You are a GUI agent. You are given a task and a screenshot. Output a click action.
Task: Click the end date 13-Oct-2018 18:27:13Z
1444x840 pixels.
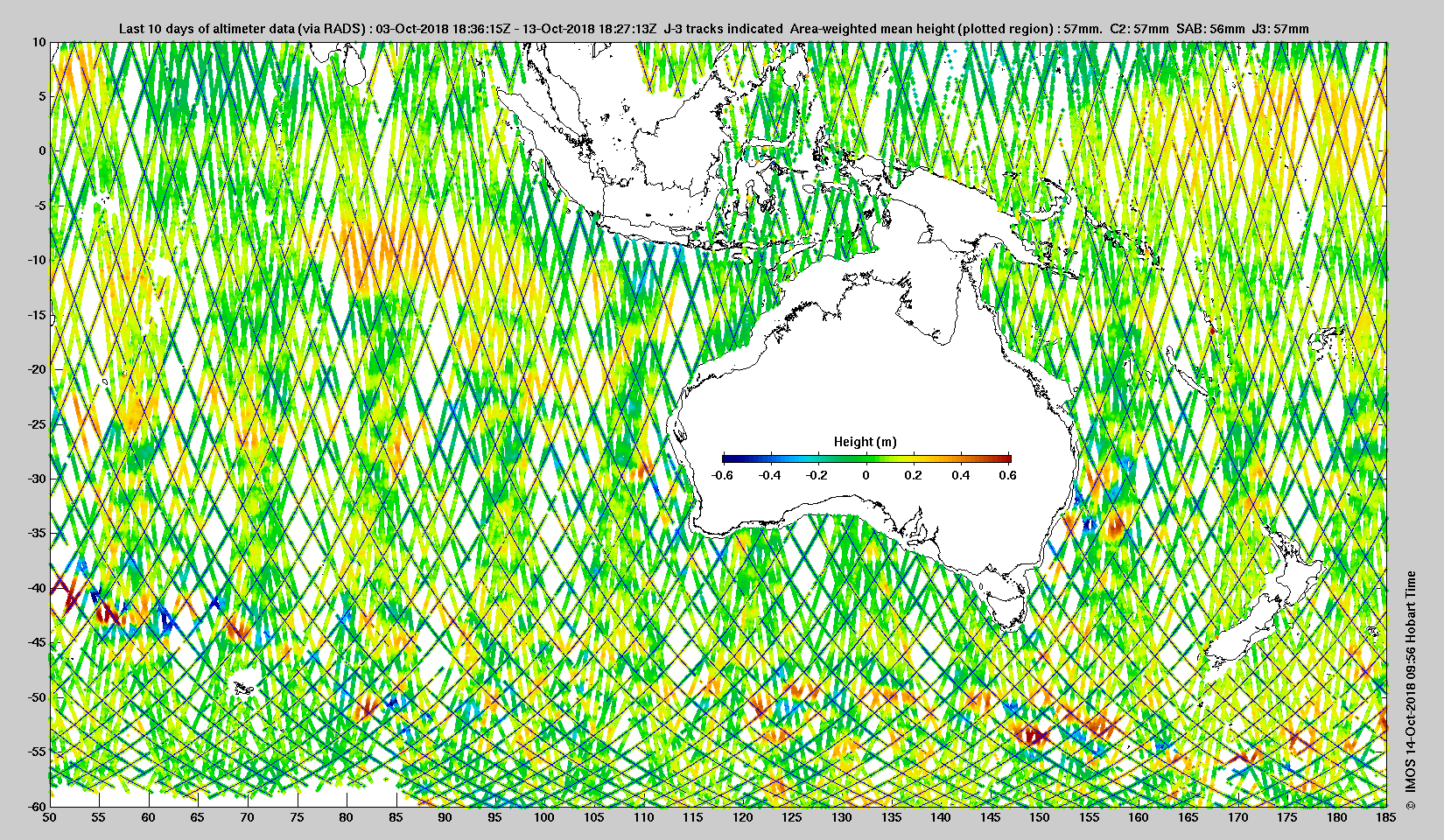point(589,29)
